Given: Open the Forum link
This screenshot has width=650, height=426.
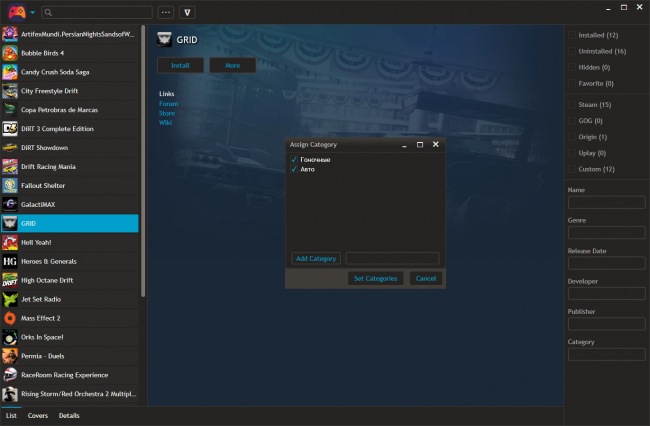Looking at the screenshot, I should pos(168,104).
